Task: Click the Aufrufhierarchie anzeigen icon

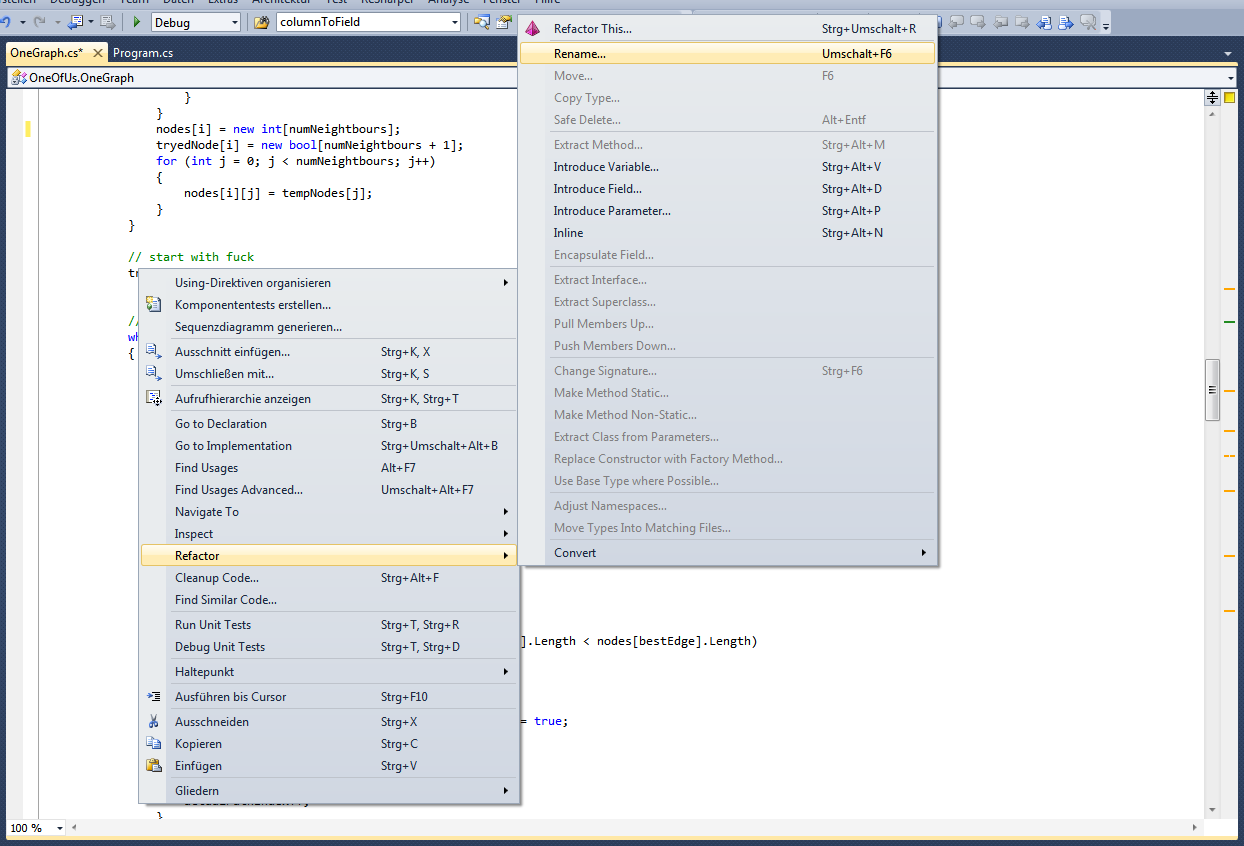Action: [154, 399]
